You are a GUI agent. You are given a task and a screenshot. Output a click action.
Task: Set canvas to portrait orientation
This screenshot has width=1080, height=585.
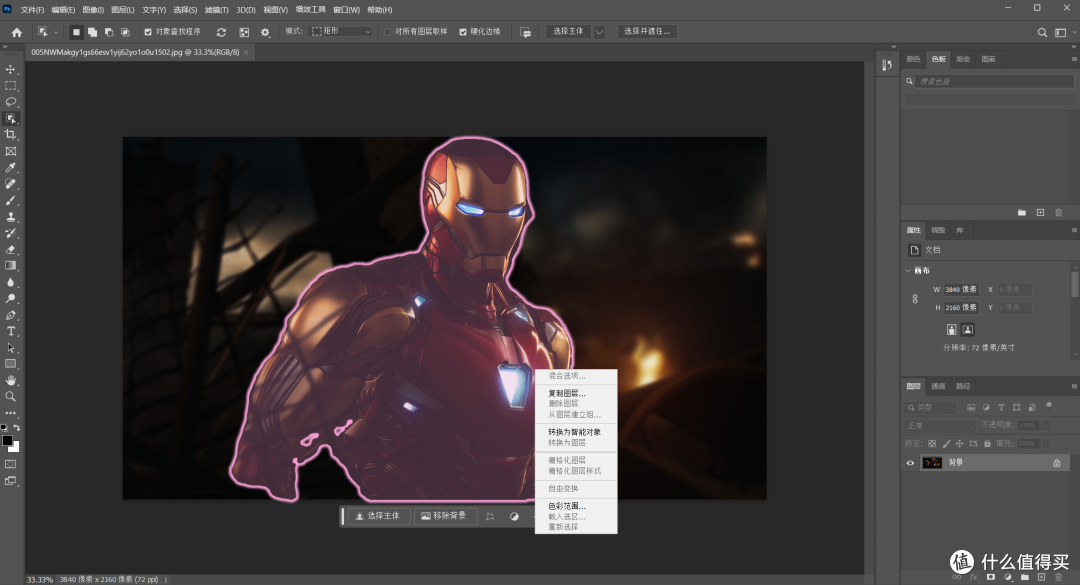(x=951, y=329)
